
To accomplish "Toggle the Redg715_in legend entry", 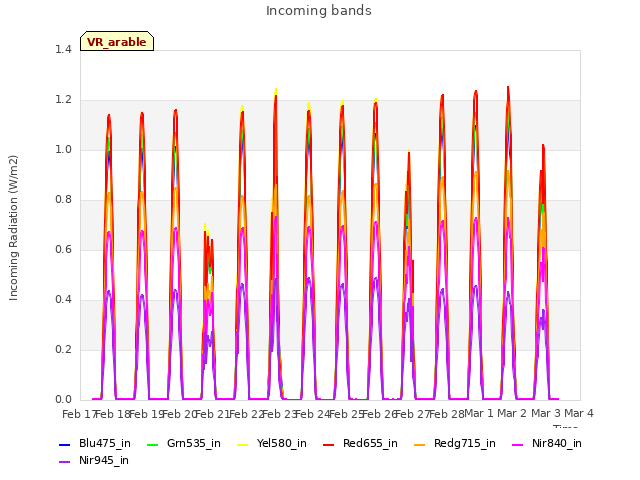I will coord(455,443).
